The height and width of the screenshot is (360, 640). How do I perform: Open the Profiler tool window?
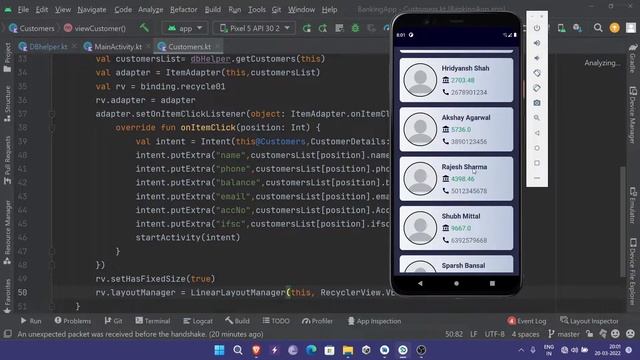pyautogui.click(x=317, y=321)
